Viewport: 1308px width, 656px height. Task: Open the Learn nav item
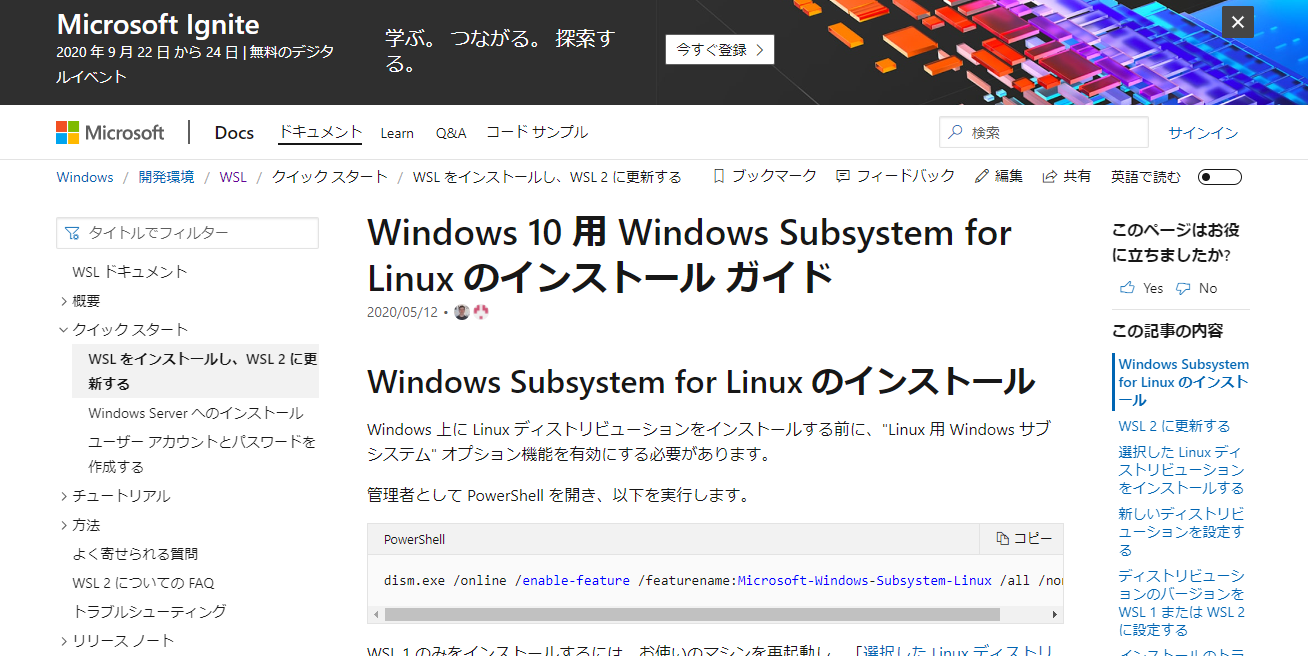pos(397,133)
